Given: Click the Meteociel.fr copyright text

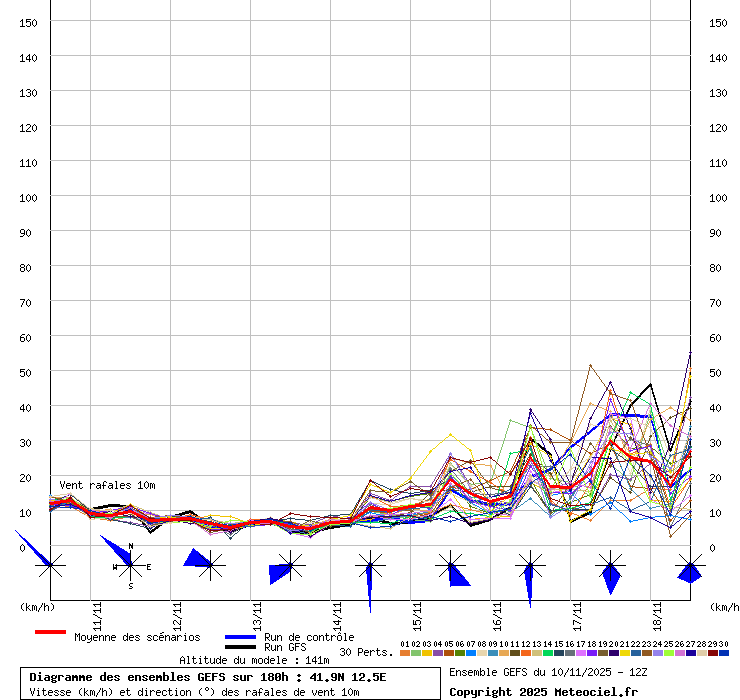Looking at the screenshot, I should 541,692.
